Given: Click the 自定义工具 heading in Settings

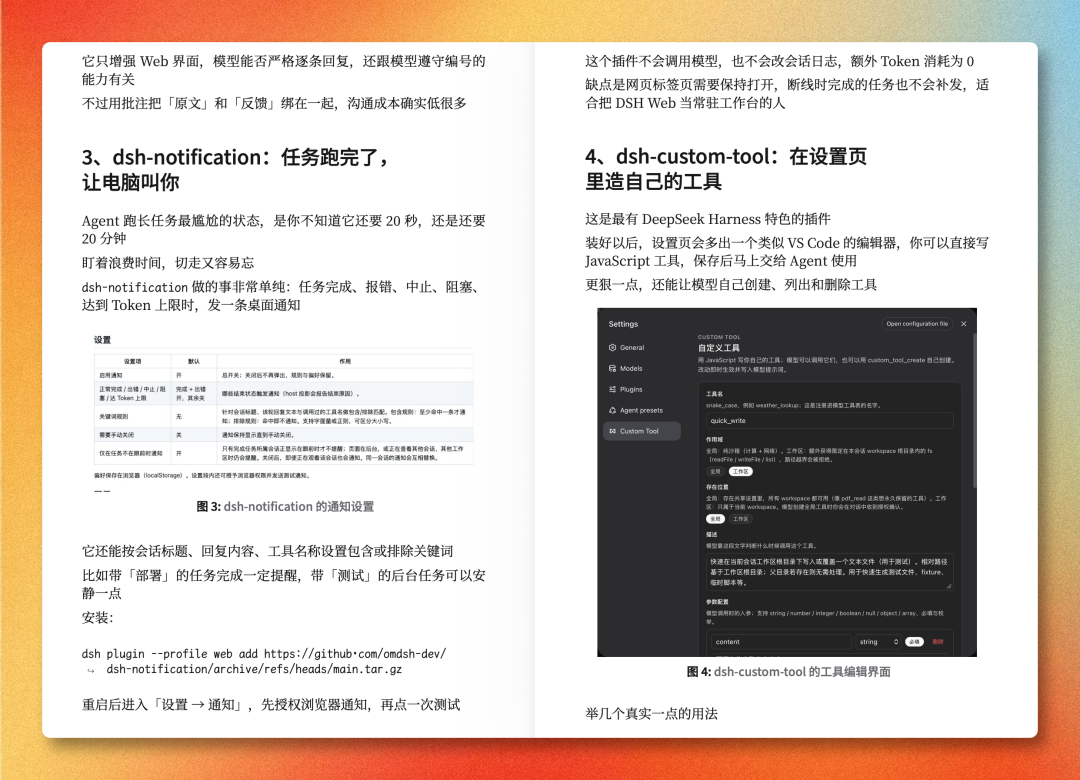Looking at the screenshot, I should [718, 348].
